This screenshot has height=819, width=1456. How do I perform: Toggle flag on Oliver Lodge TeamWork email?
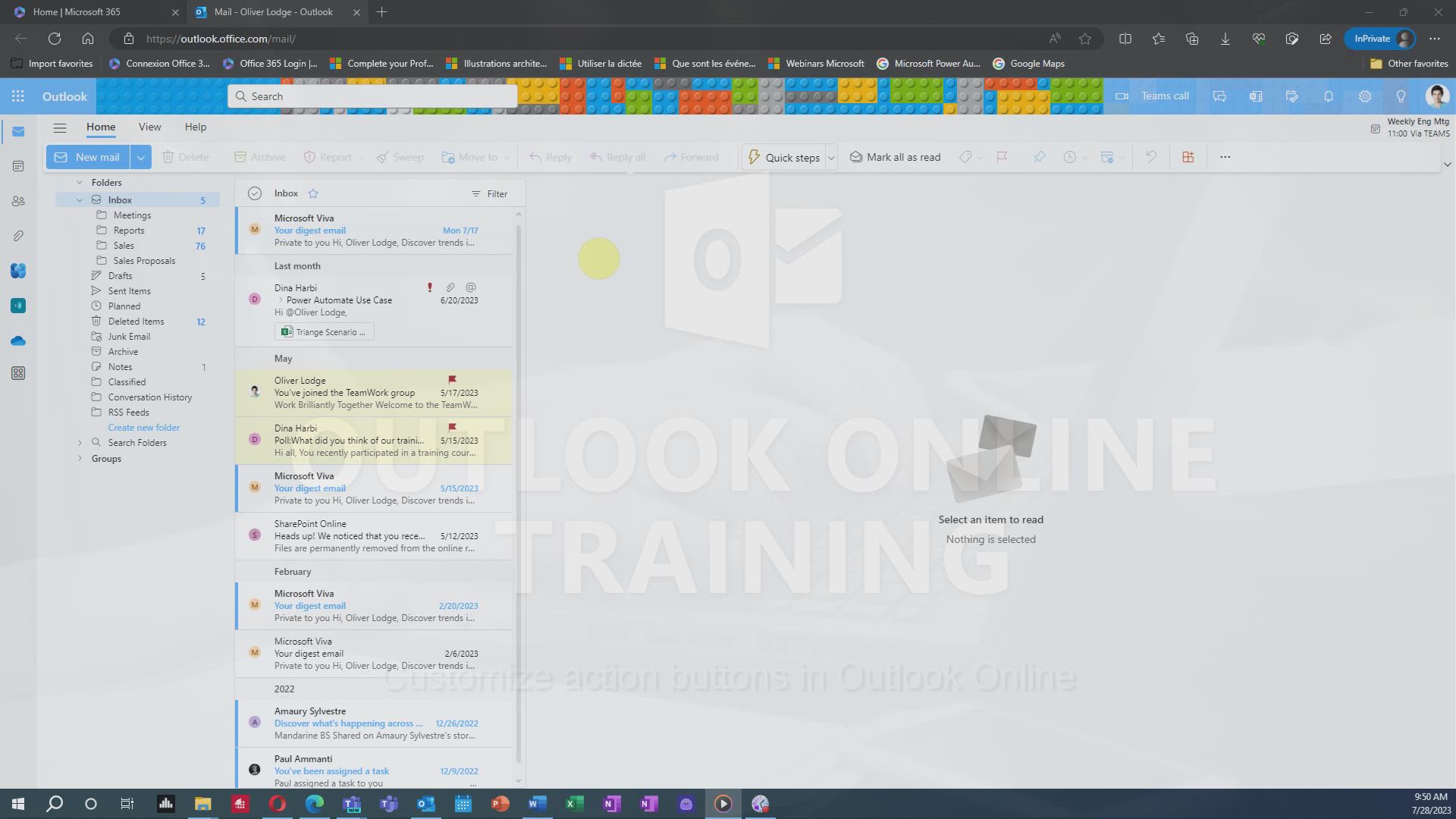tap(453, 379)
